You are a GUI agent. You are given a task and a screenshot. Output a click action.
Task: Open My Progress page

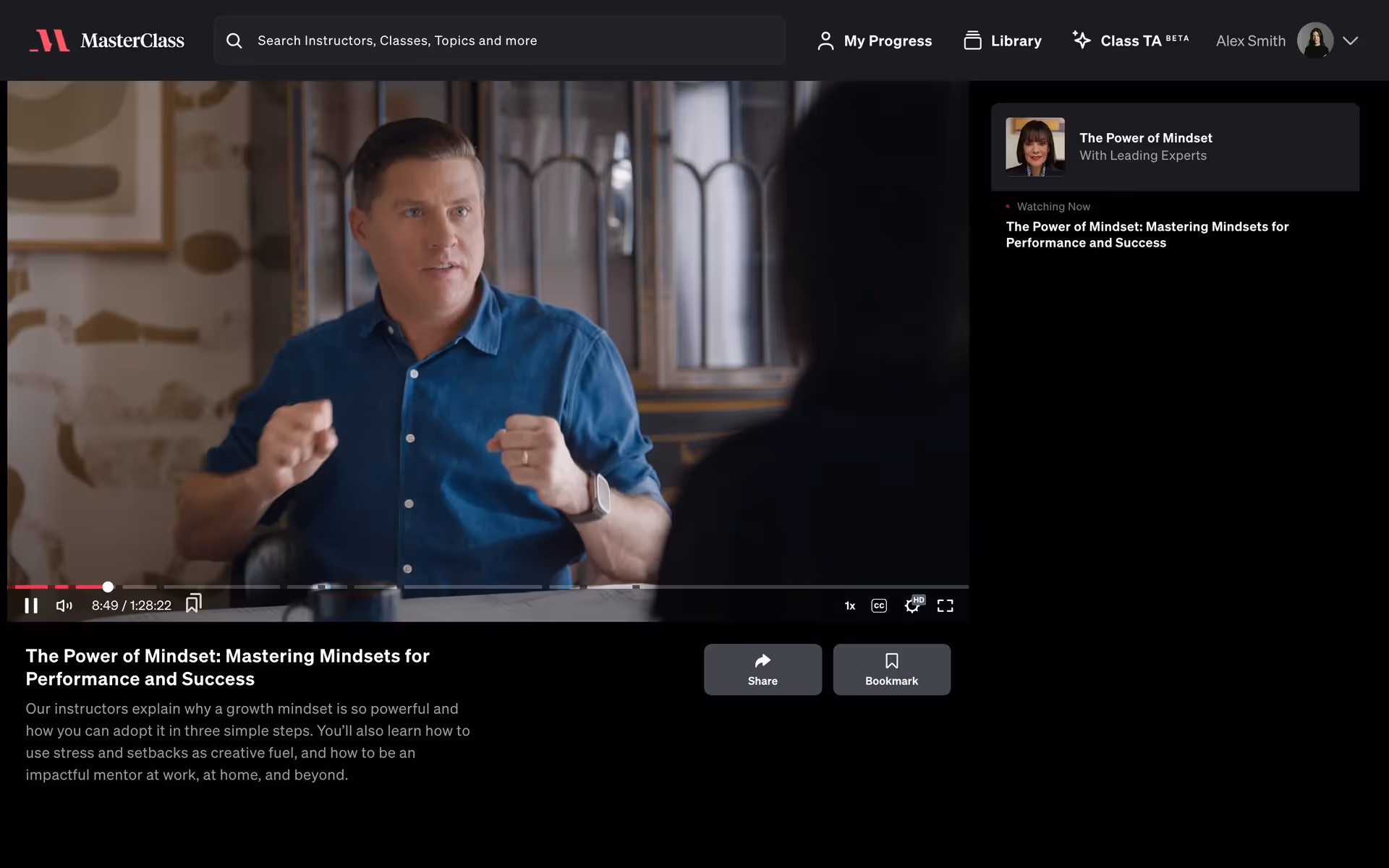(x=874, y=41)
